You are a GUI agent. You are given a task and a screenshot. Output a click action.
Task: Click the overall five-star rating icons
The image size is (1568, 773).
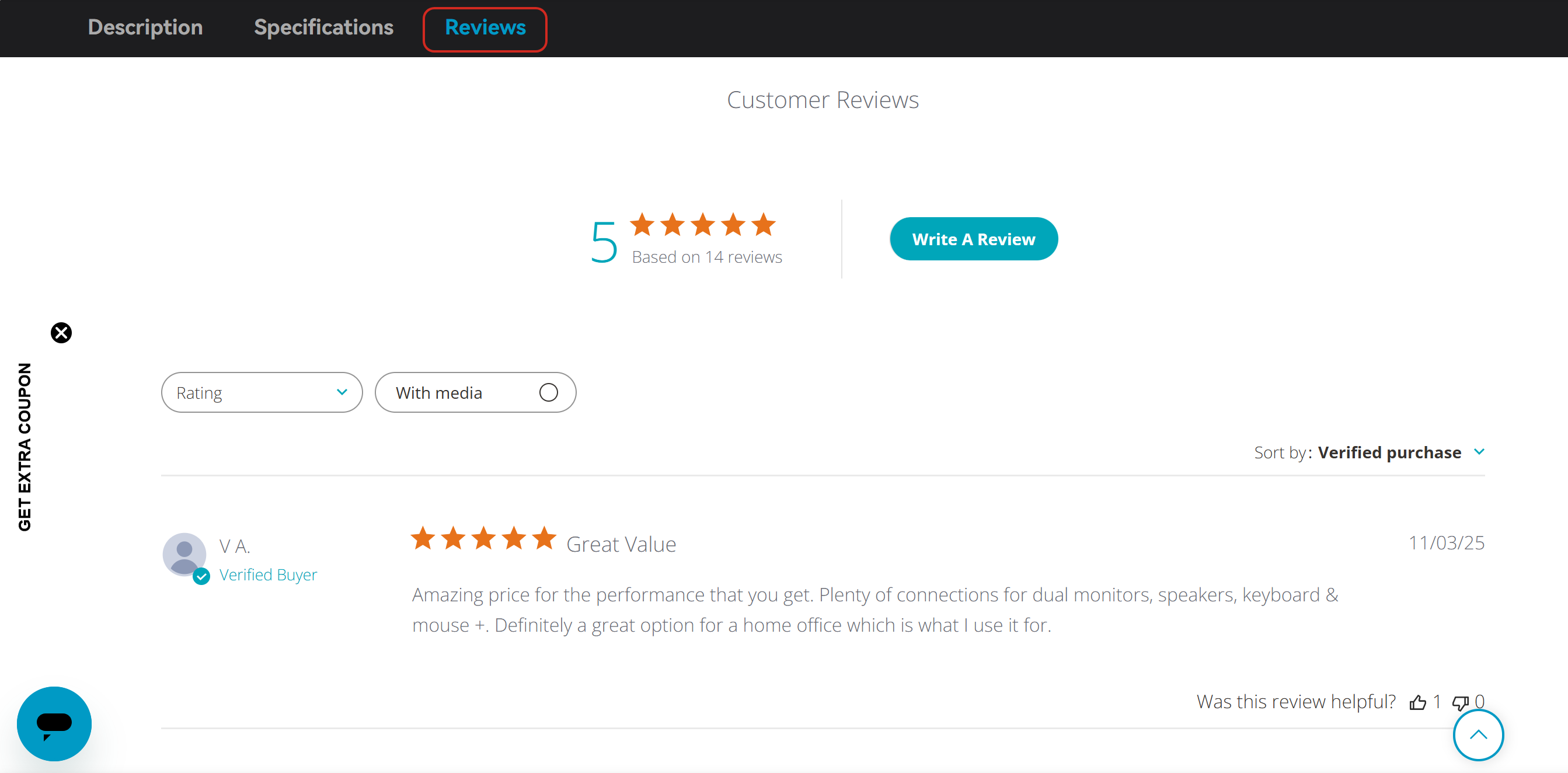[x=702, y=225]
